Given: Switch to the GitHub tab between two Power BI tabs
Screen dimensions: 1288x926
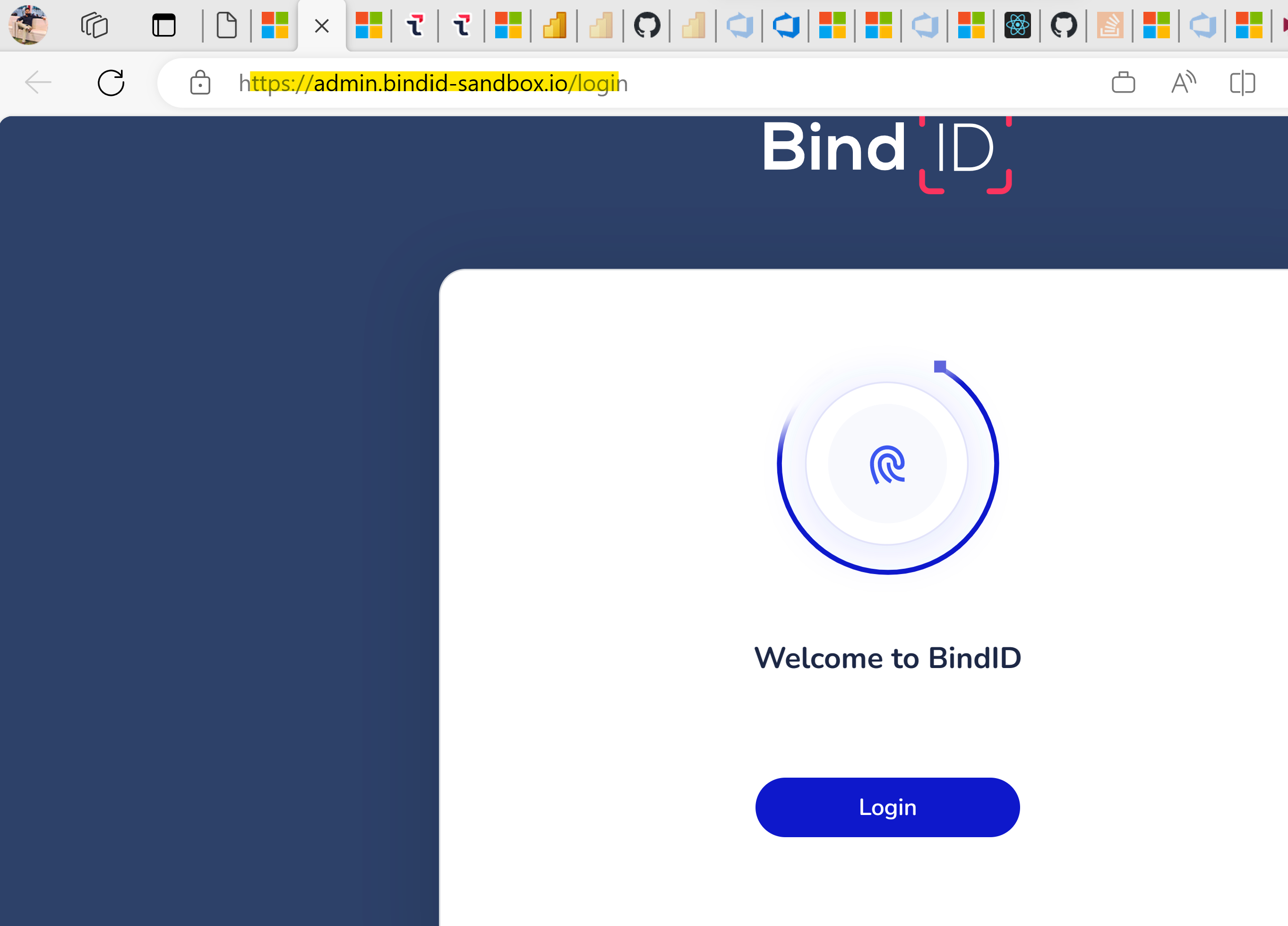Looking at the screenshot, I should tap(647, 26).
